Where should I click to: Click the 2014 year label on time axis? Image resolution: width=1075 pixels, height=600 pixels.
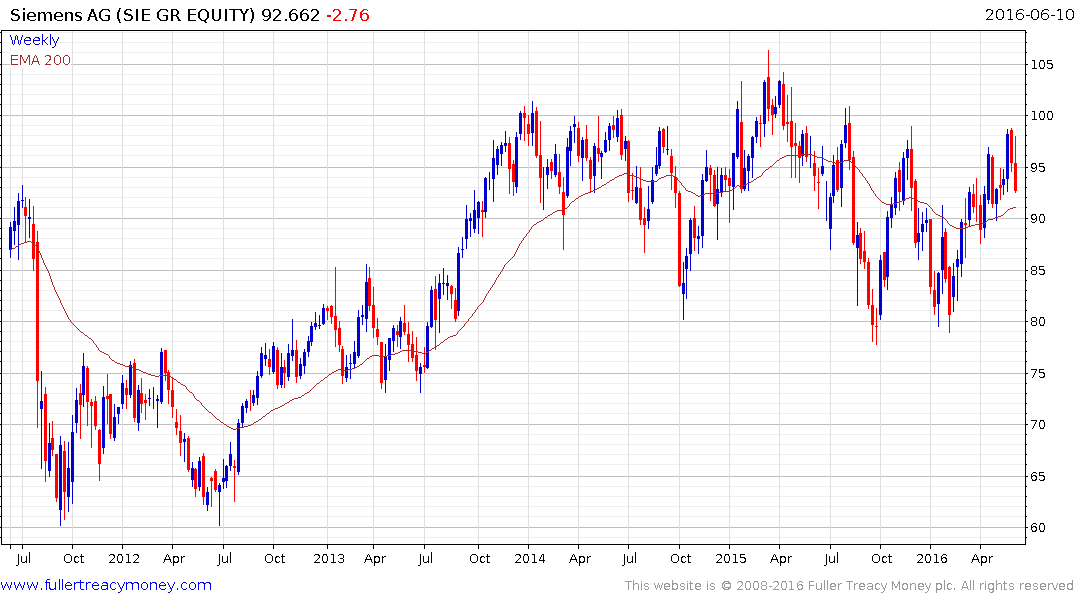(x=529, y=558)
